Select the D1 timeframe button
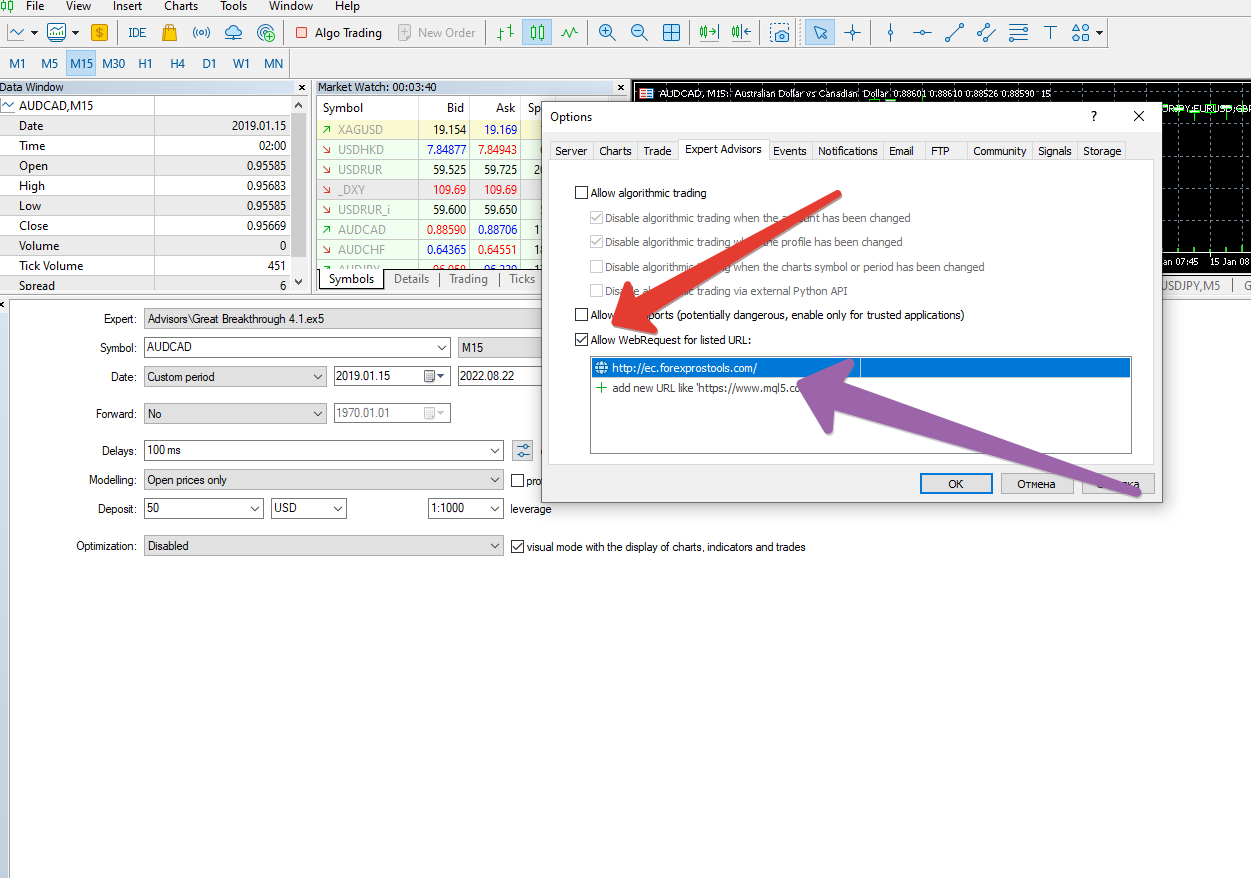Image resolution: width=1251 pixels, height=878 pixels. [x=209, y=64]
